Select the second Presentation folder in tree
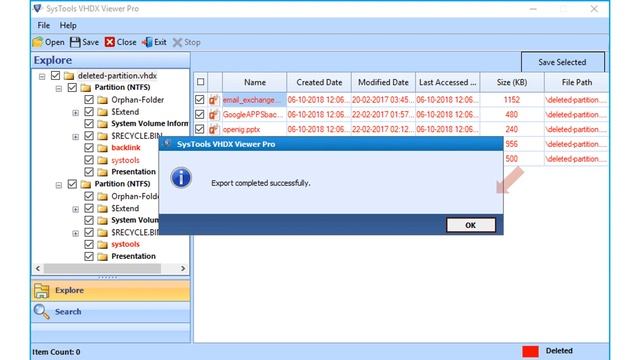The image size is (640, 360). click(133, 256)
